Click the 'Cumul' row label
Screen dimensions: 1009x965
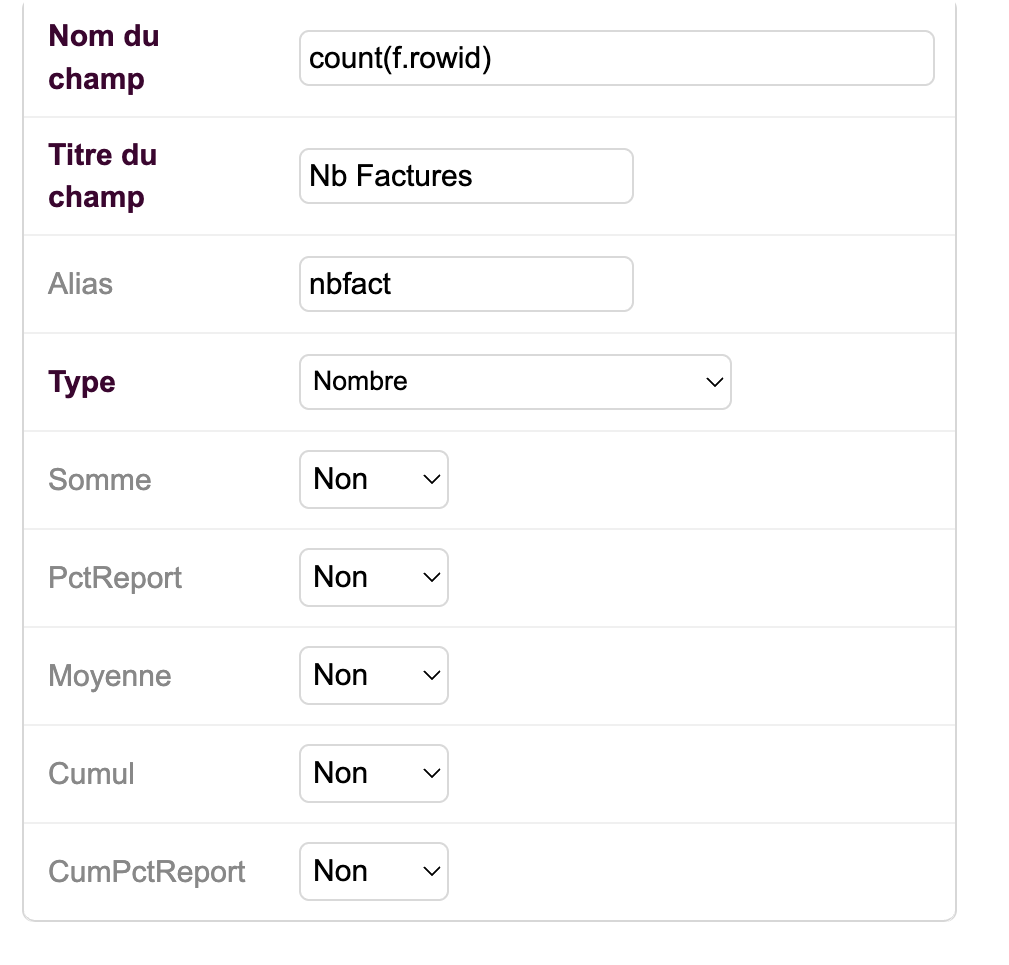91,774
